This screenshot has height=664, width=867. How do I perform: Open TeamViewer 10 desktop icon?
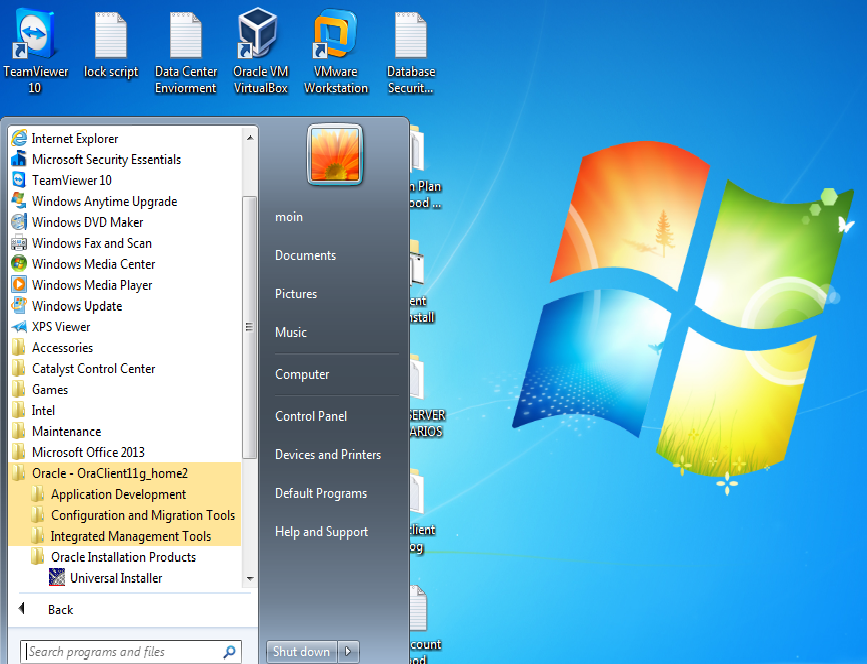point(36,40)
